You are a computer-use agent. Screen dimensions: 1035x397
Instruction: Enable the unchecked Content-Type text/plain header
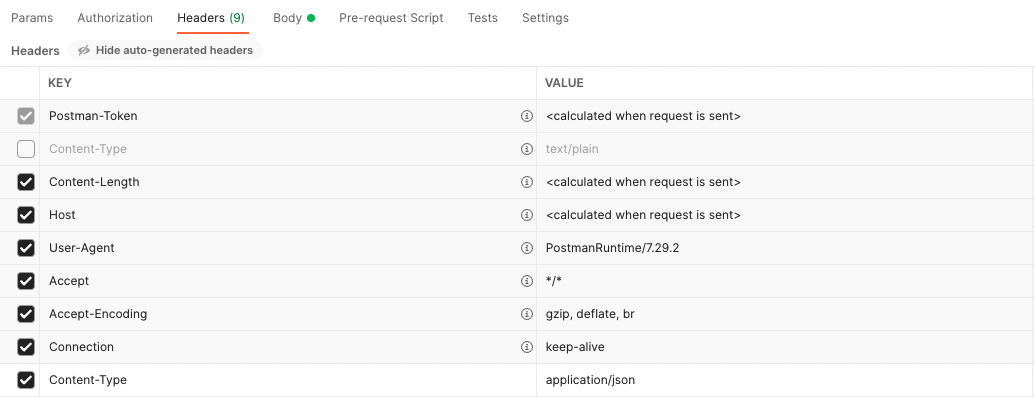pyautogui.click(x=26, y=149)
